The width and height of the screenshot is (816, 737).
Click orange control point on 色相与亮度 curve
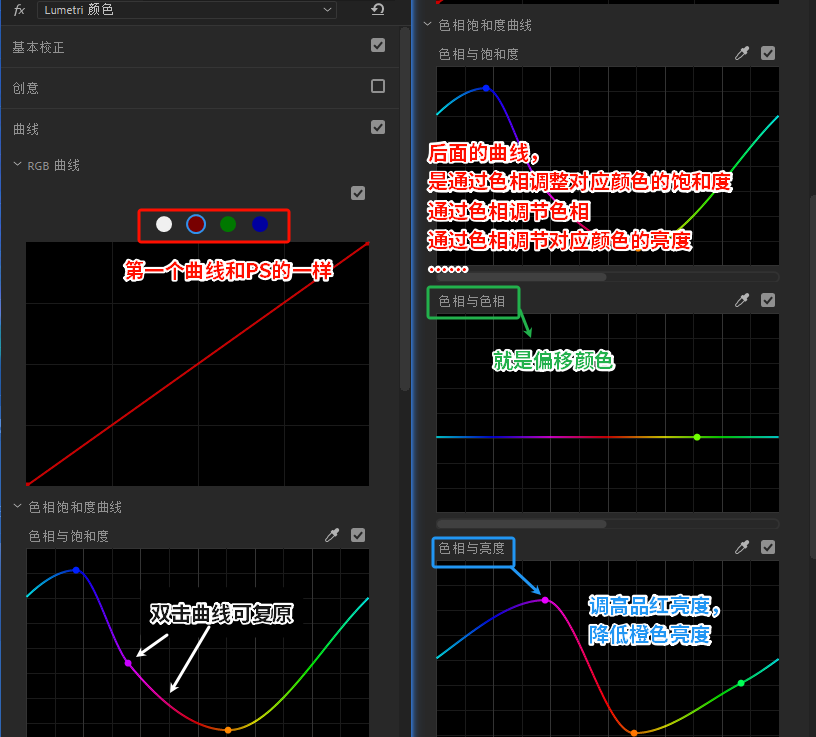[x=634, y=733]
